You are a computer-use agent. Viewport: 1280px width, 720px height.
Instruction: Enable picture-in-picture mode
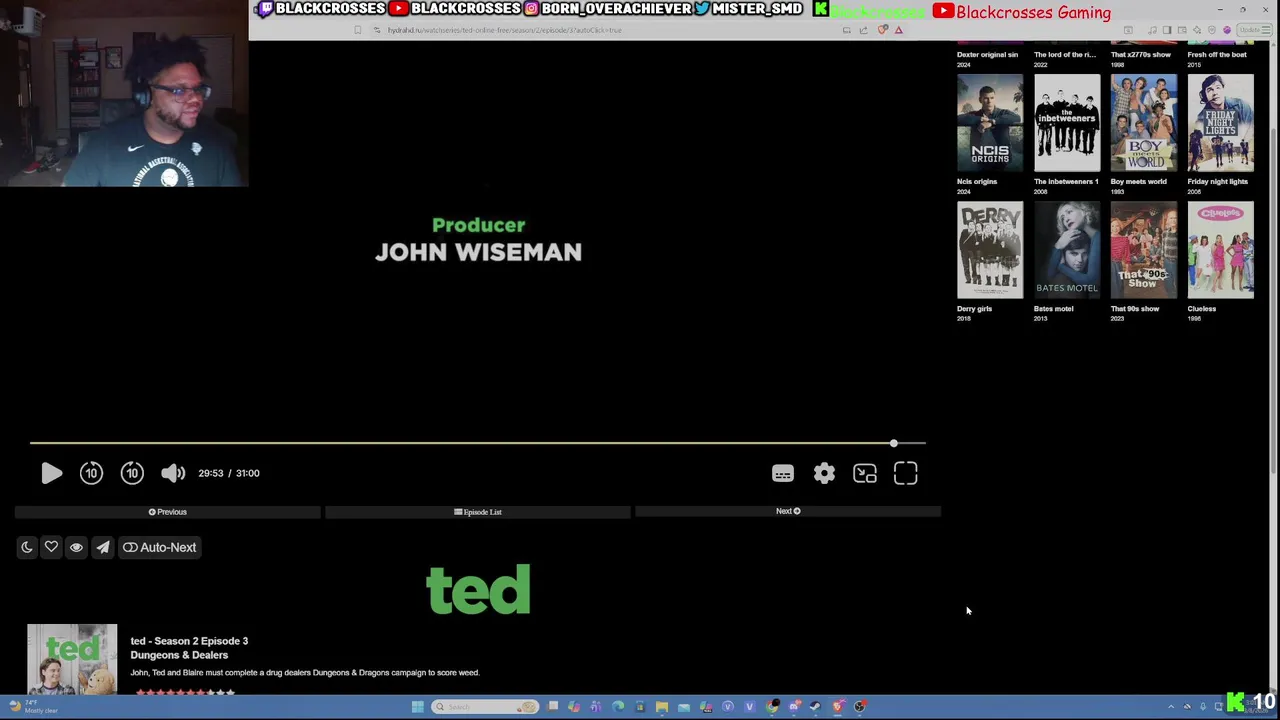pos(865,473)
